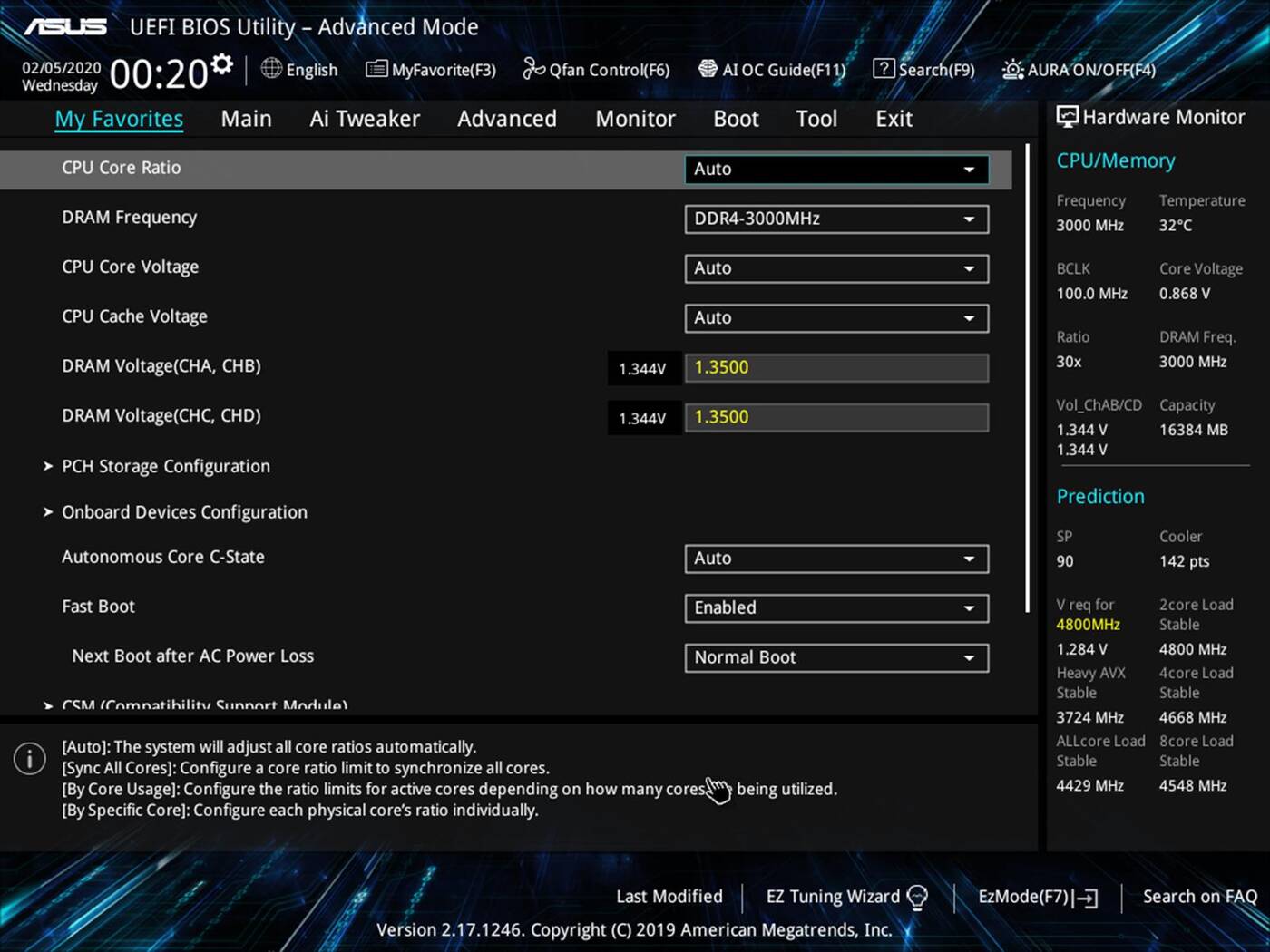
Task: View Last Modified changes
Action: (x=669, y=896)
